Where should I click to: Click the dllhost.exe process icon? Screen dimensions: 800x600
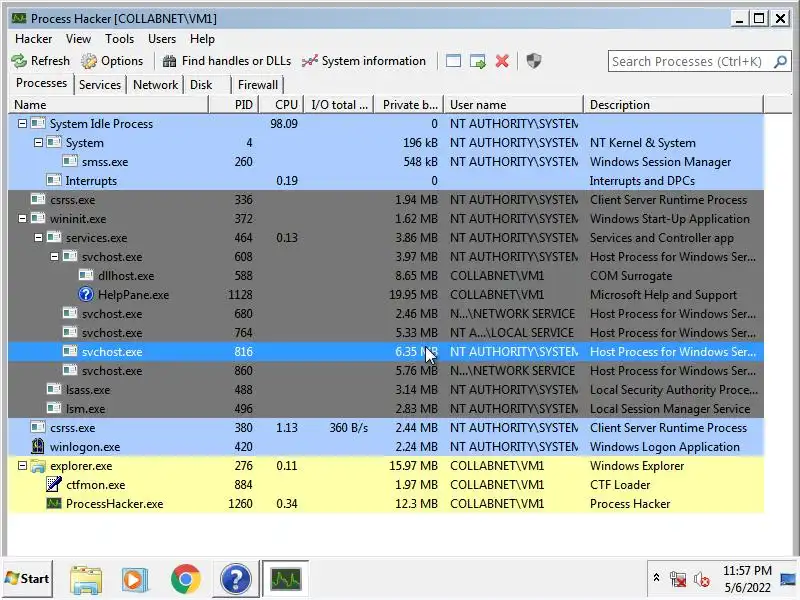[86, 276]
